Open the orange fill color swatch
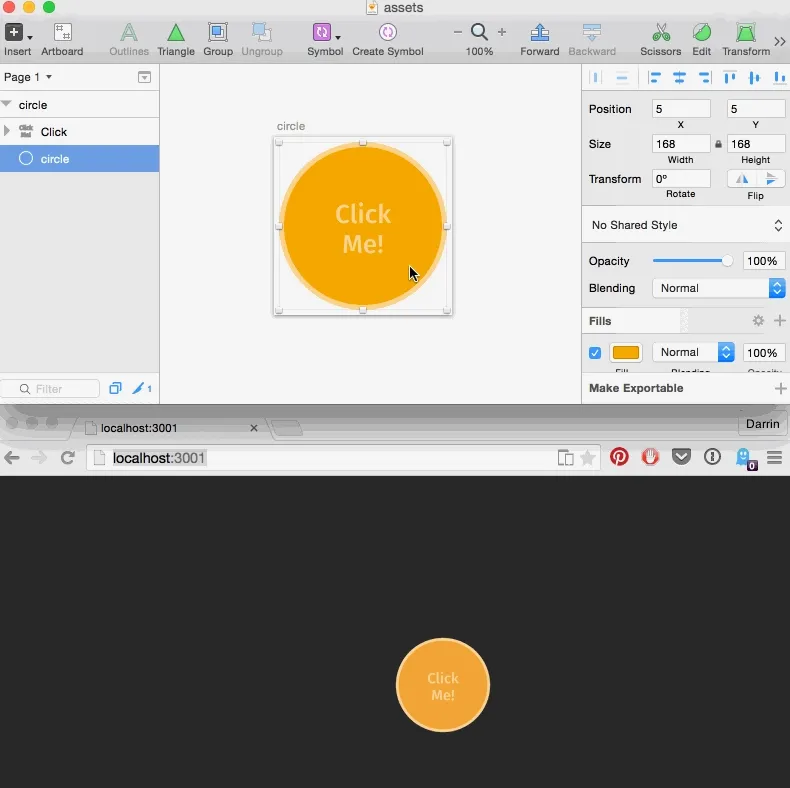790x788 pixels. [x=626, y=353]
